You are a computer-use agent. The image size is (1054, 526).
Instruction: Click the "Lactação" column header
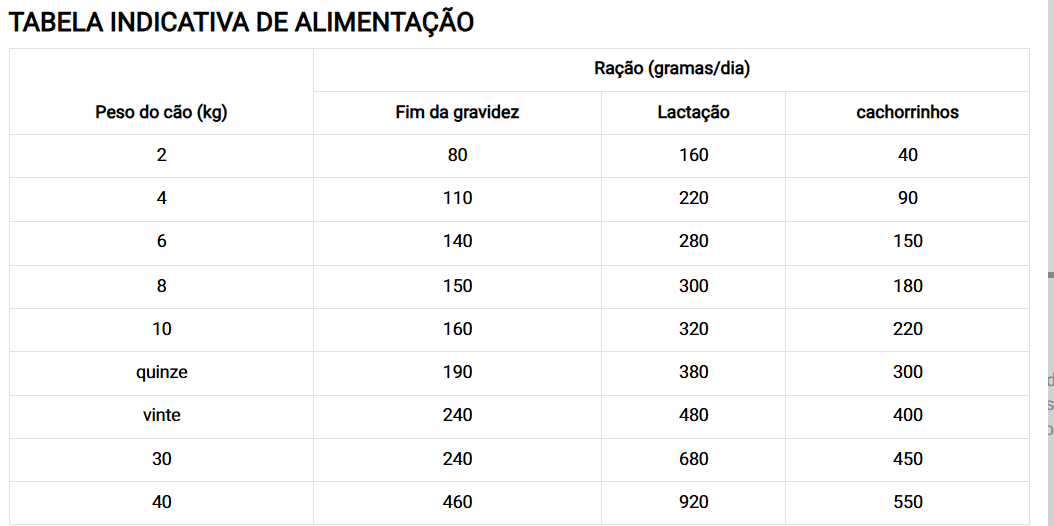coord(693,112)
